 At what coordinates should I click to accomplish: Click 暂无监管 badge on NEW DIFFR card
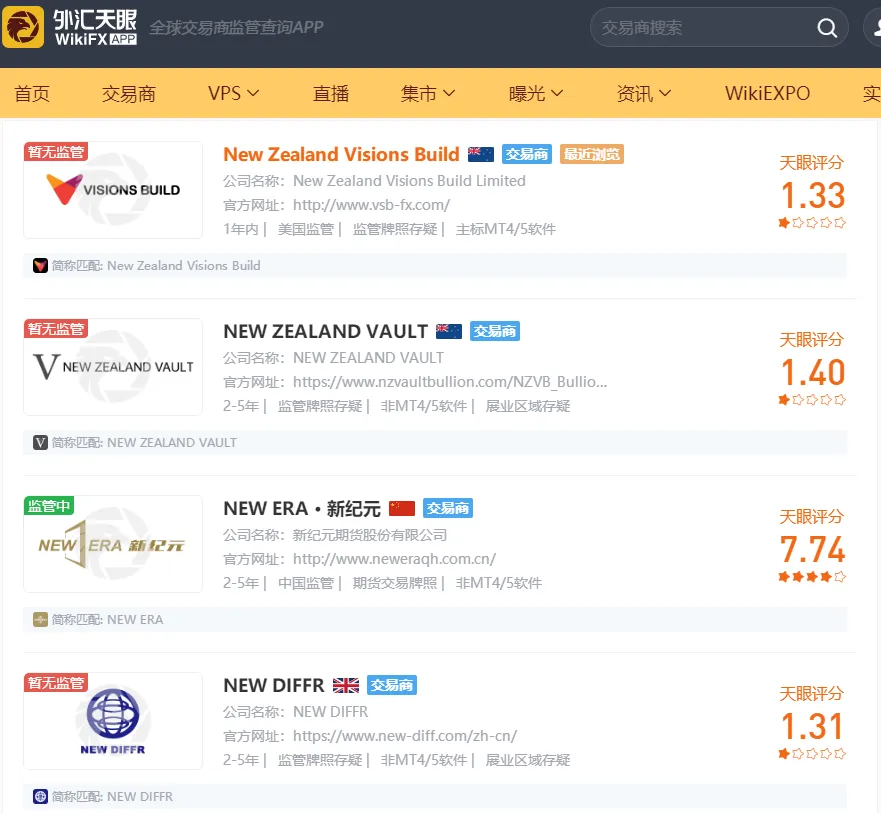(56, 683)
